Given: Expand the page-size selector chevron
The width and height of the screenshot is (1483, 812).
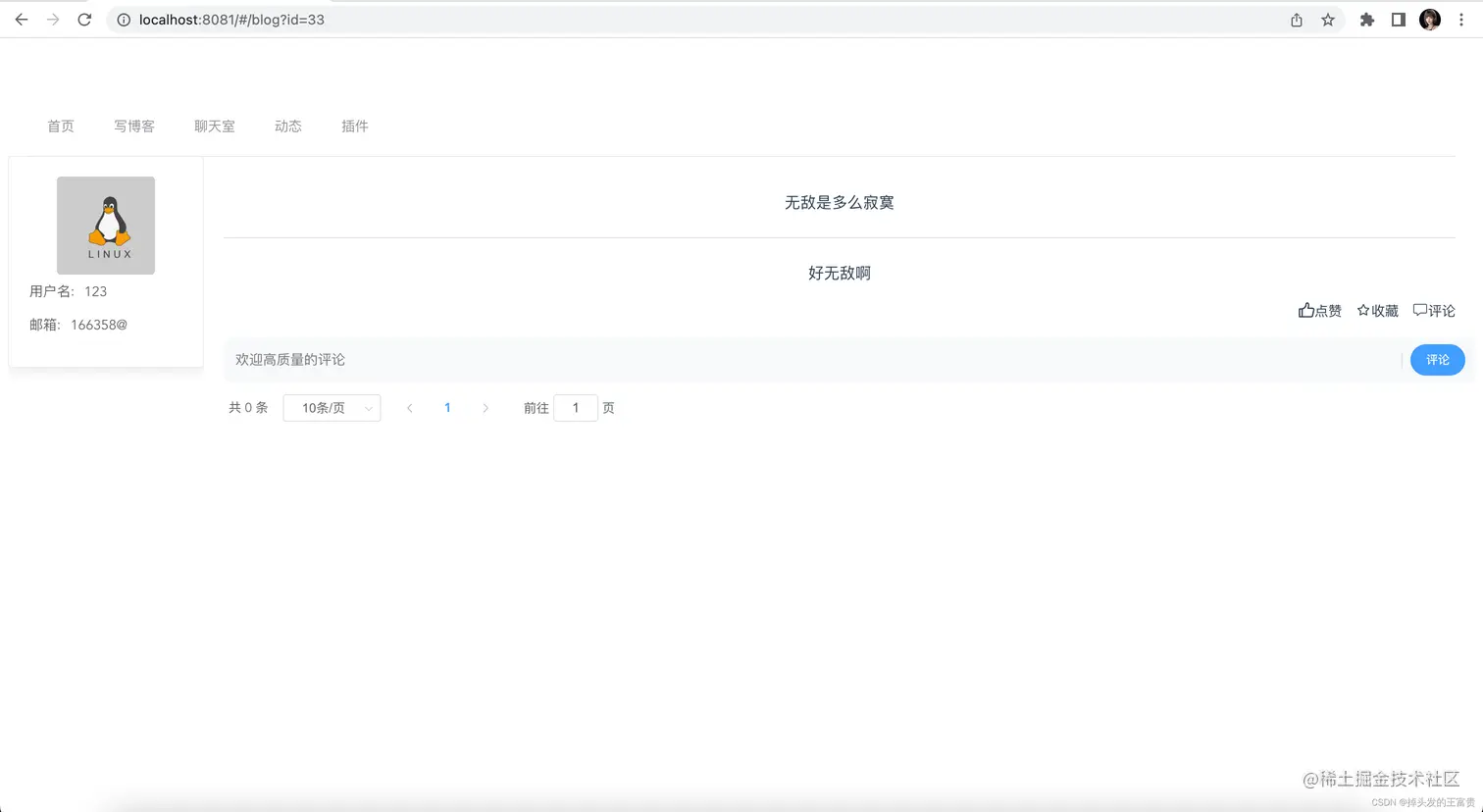Looking at the screenshot, I should point(368,408).
